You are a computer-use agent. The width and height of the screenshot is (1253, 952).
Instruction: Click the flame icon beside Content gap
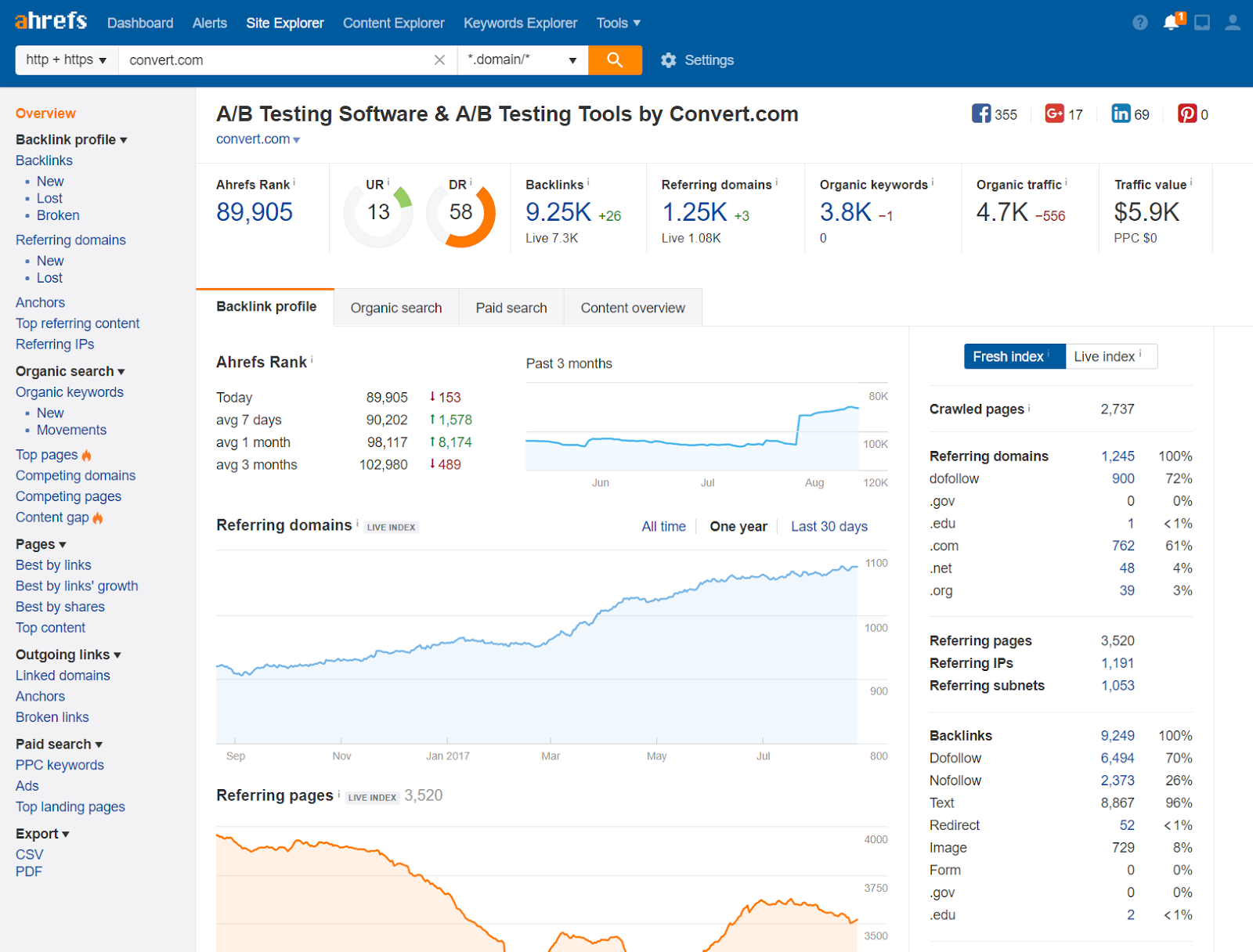click(x=98, y=517)
